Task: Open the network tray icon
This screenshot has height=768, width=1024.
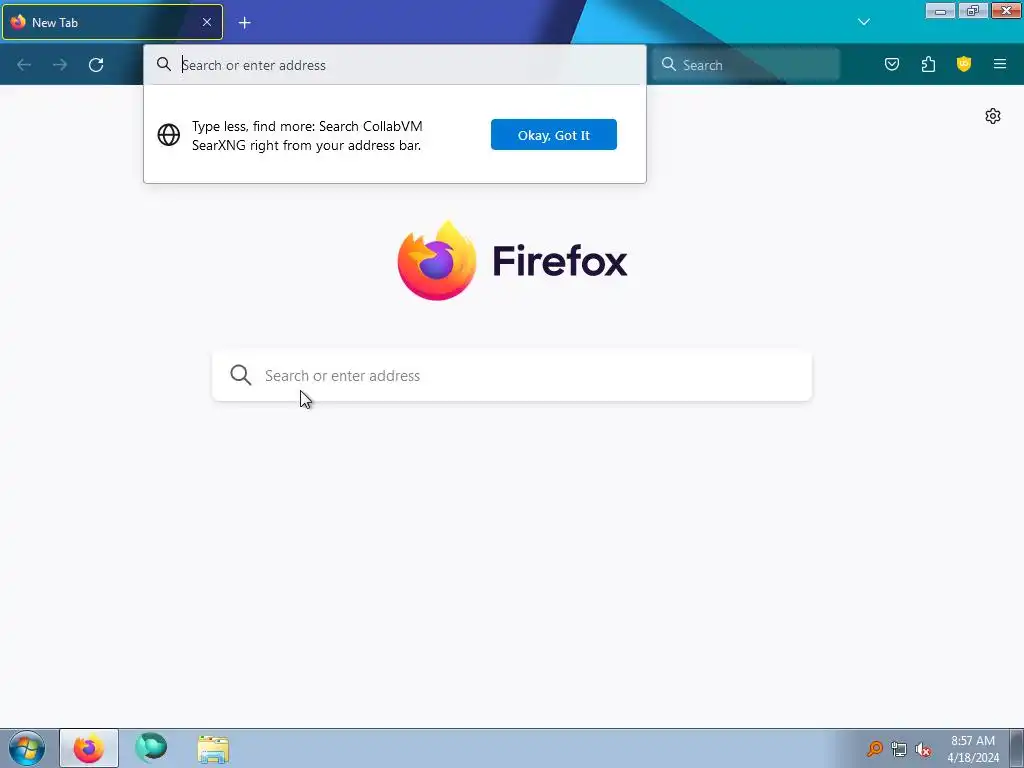Action: tap(899, 749)
